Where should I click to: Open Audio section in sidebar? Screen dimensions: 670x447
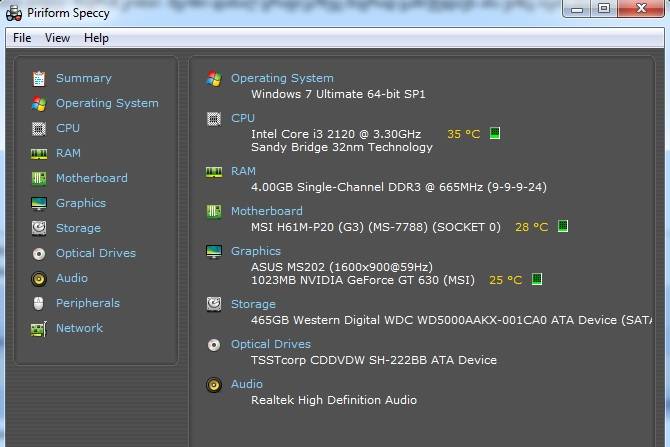tap(72, 278)
